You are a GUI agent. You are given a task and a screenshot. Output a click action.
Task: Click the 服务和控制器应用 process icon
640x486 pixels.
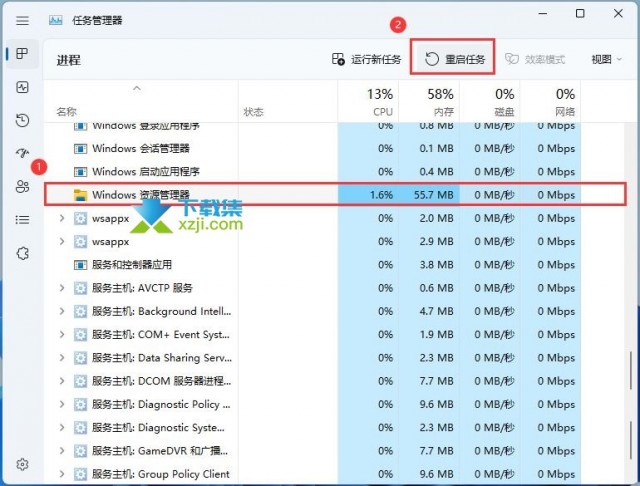80,265
